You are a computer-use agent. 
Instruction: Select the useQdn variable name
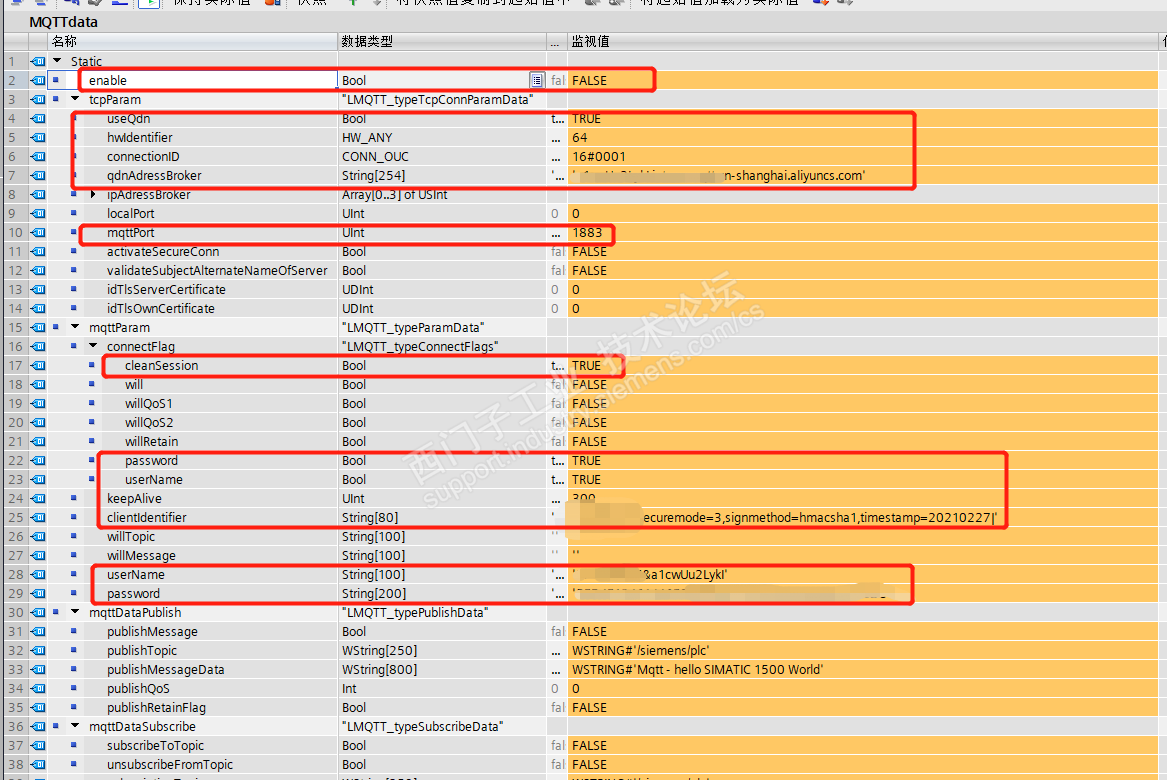[128, 118]
